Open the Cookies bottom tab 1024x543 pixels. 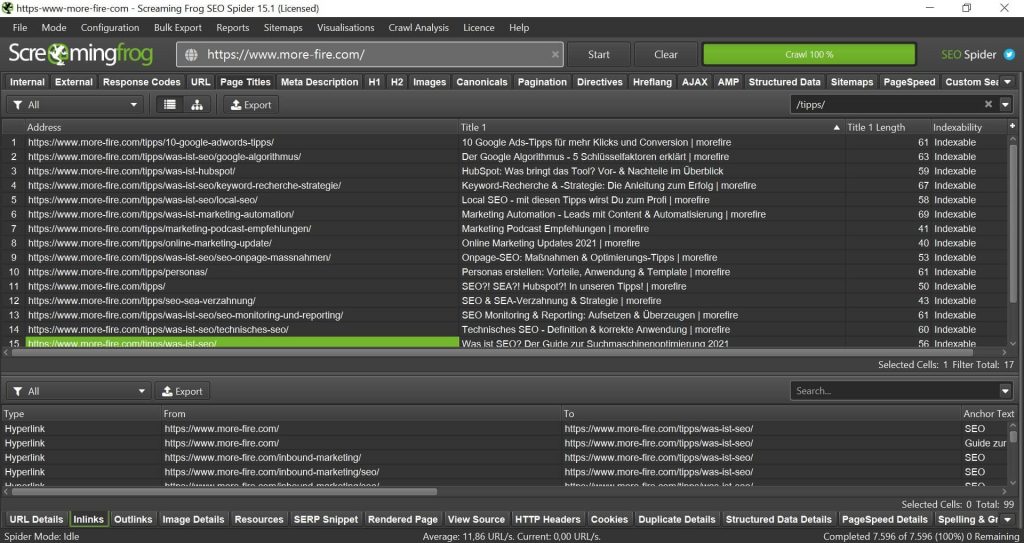(609, 519)
